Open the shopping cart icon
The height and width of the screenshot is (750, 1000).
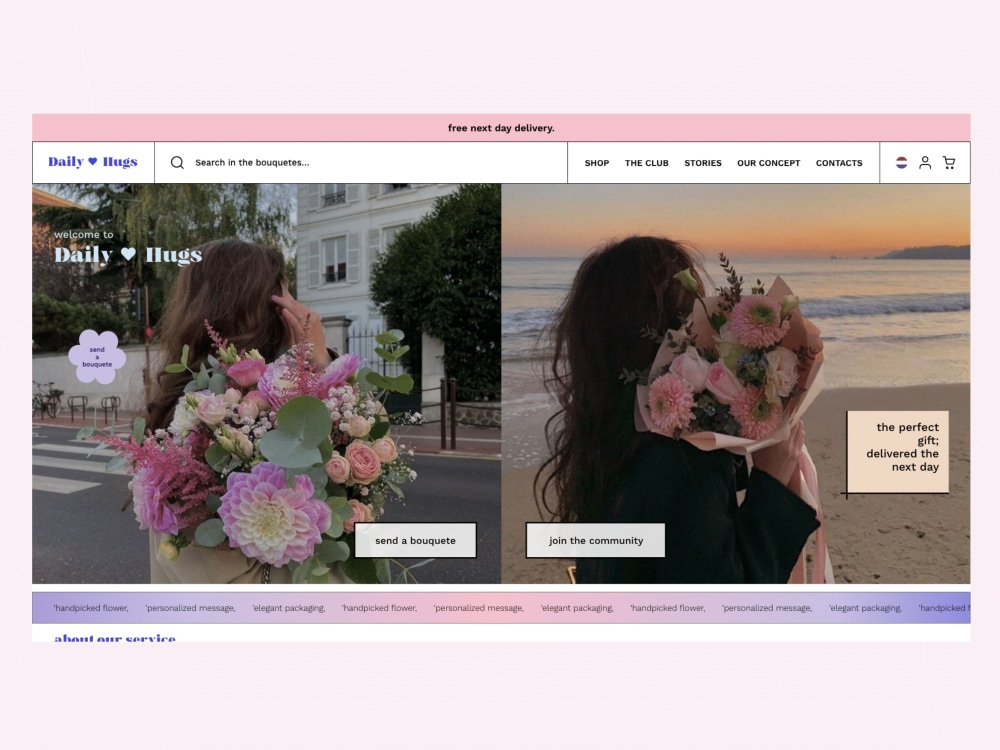tap(949, 163)
